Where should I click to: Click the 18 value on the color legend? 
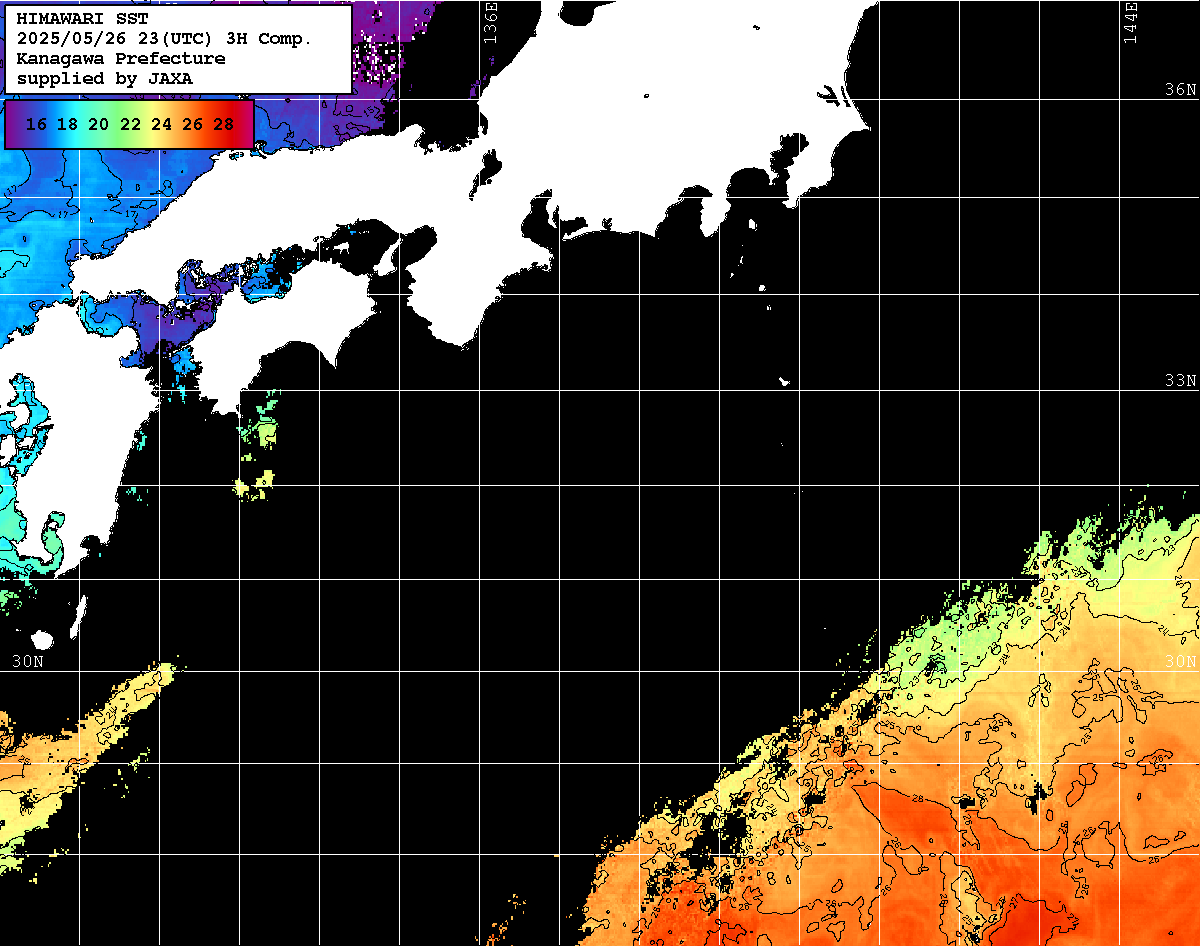(68, 124)
